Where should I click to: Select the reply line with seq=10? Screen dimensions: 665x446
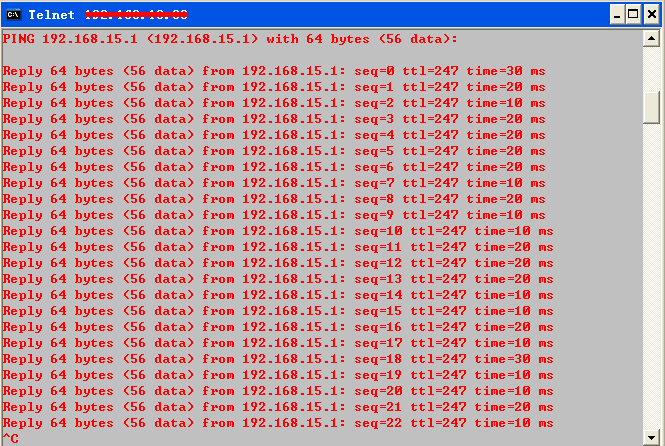click(278, 231)
